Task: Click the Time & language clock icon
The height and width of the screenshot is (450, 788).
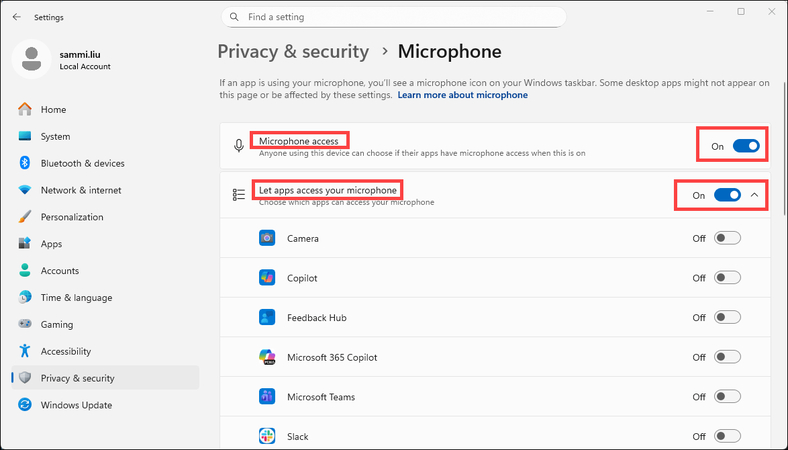Action: [x=25, y=297]
